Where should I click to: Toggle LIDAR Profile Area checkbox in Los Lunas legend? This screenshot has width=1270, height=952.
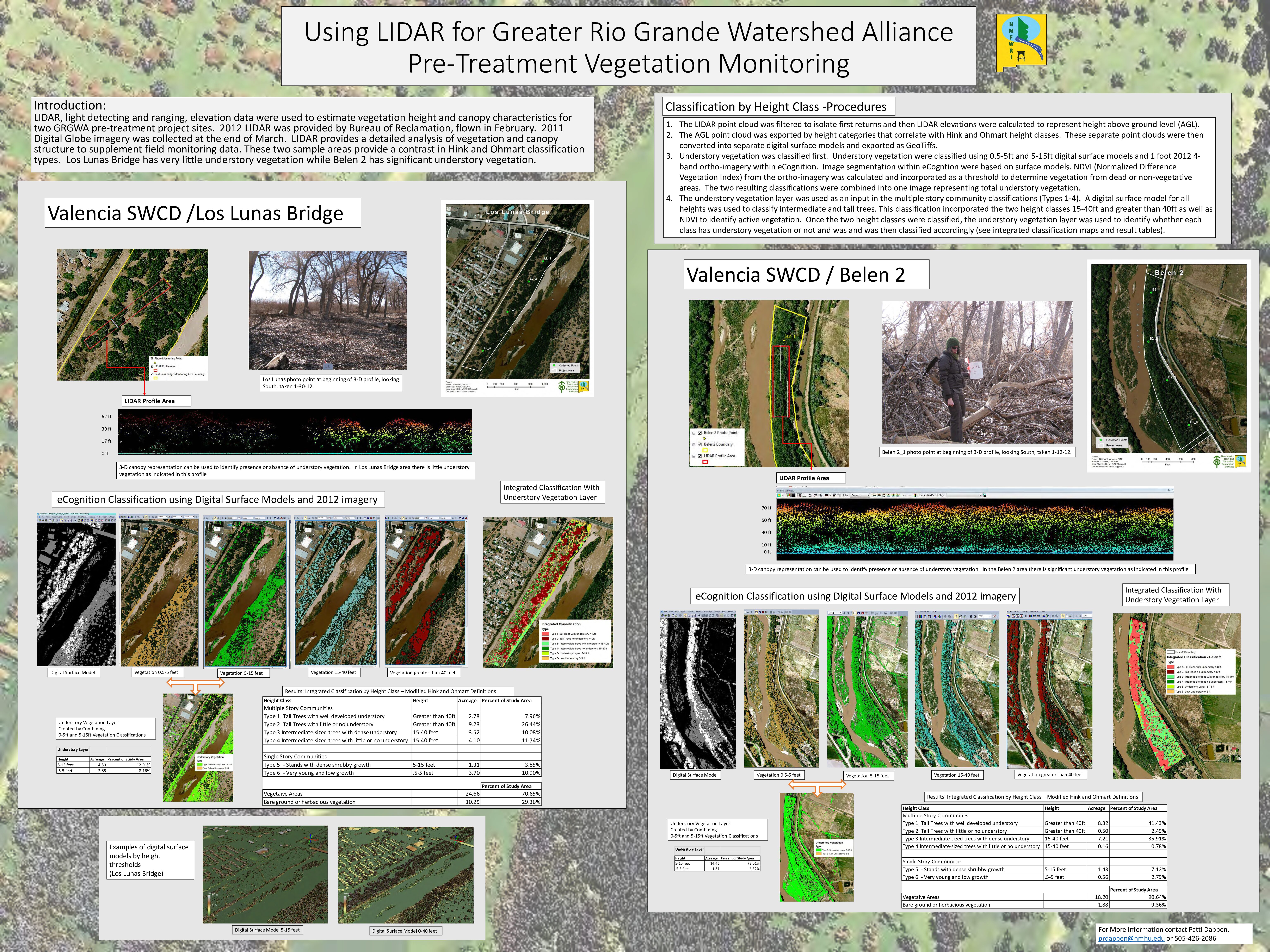pos(152,367)
